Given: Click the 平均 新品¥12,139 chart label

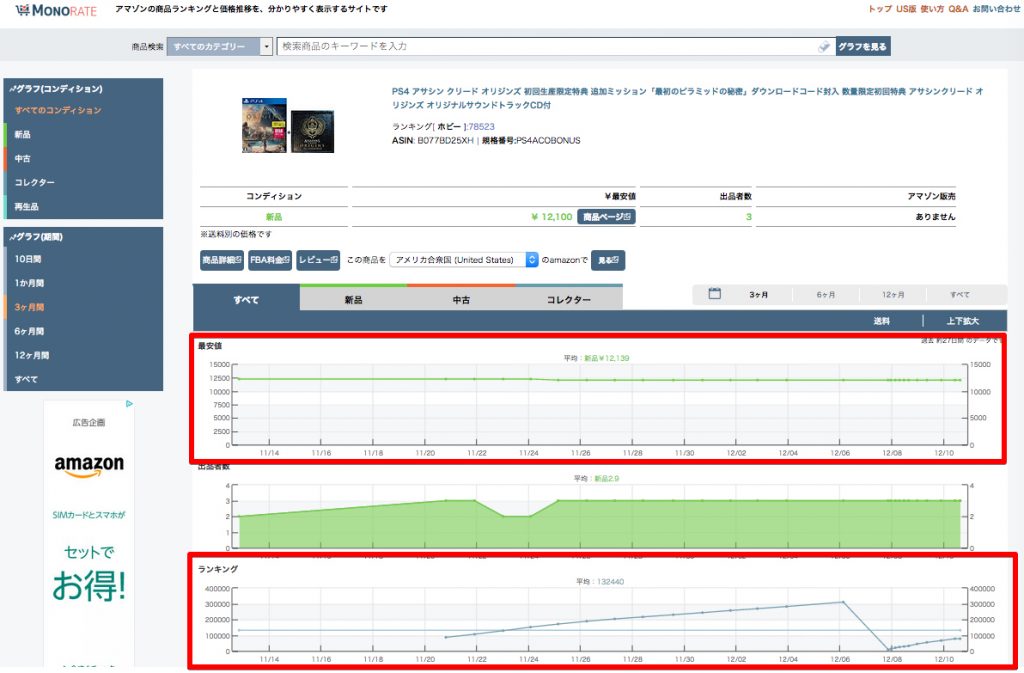Looking at the screenshot, I should (596, 358).
